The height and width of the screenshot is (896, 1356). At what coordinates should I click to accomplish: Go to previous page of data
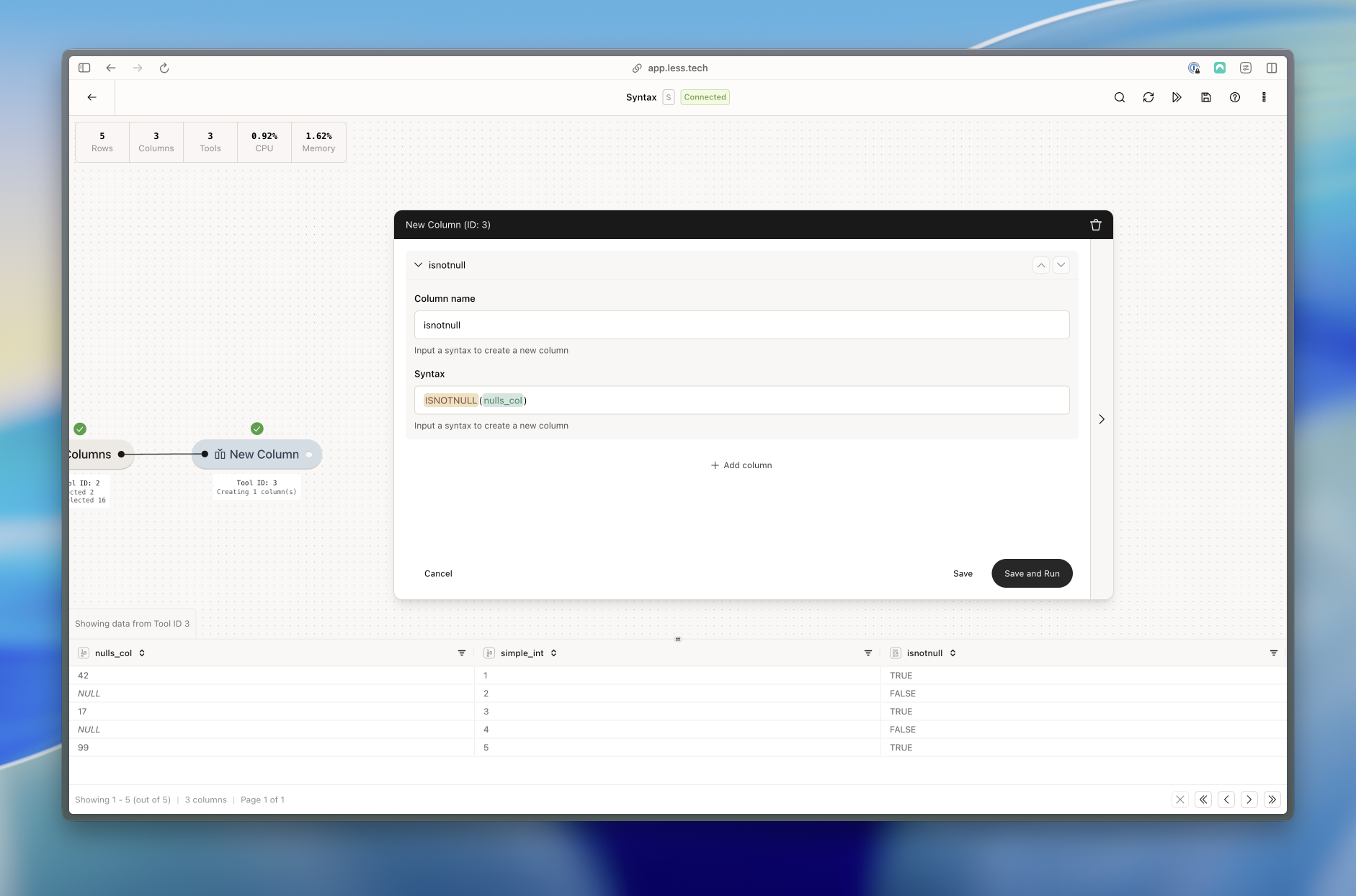pos(1226,799)
